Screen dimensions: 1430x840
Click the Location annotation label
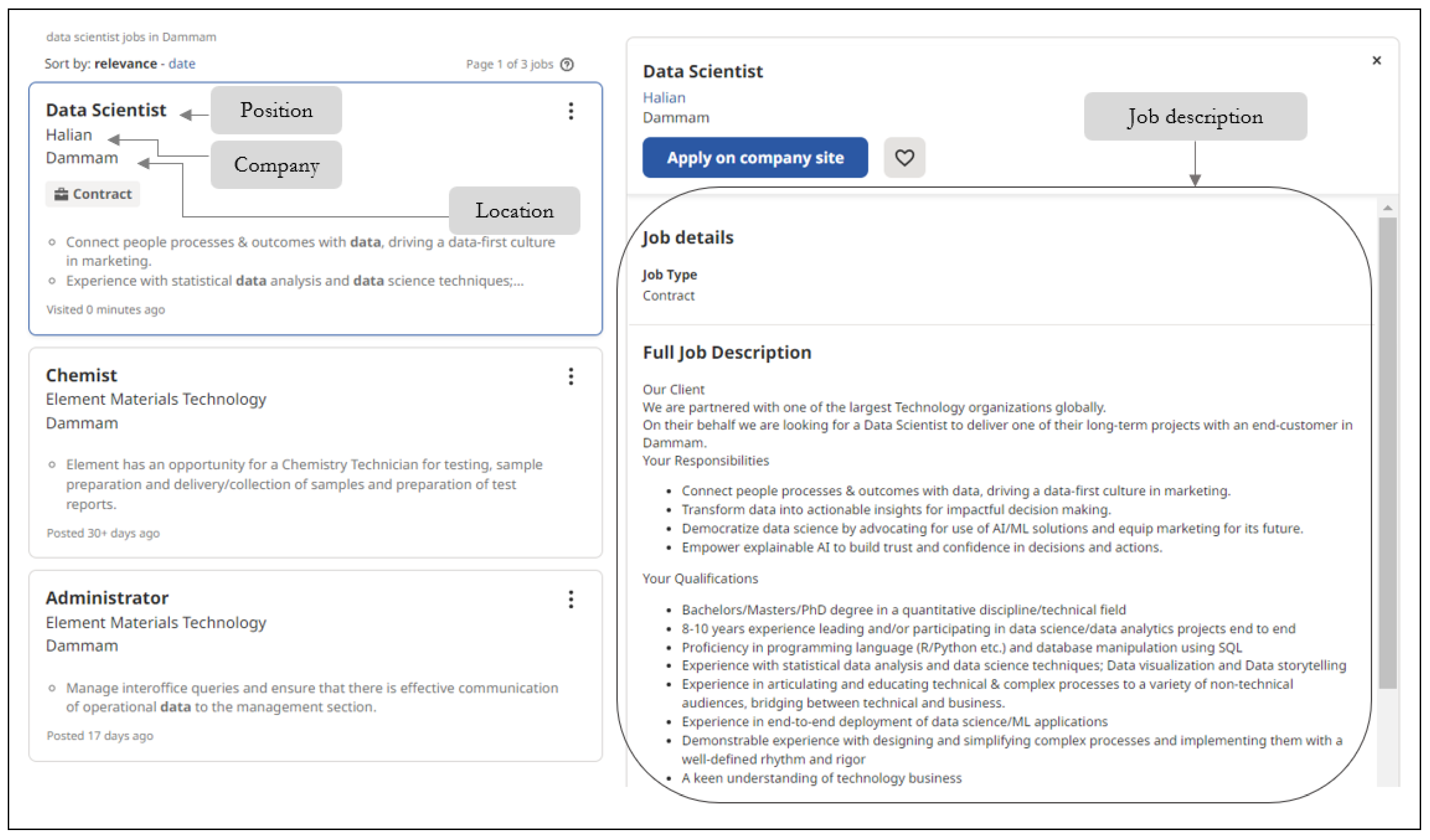click(x=514, y=211)
